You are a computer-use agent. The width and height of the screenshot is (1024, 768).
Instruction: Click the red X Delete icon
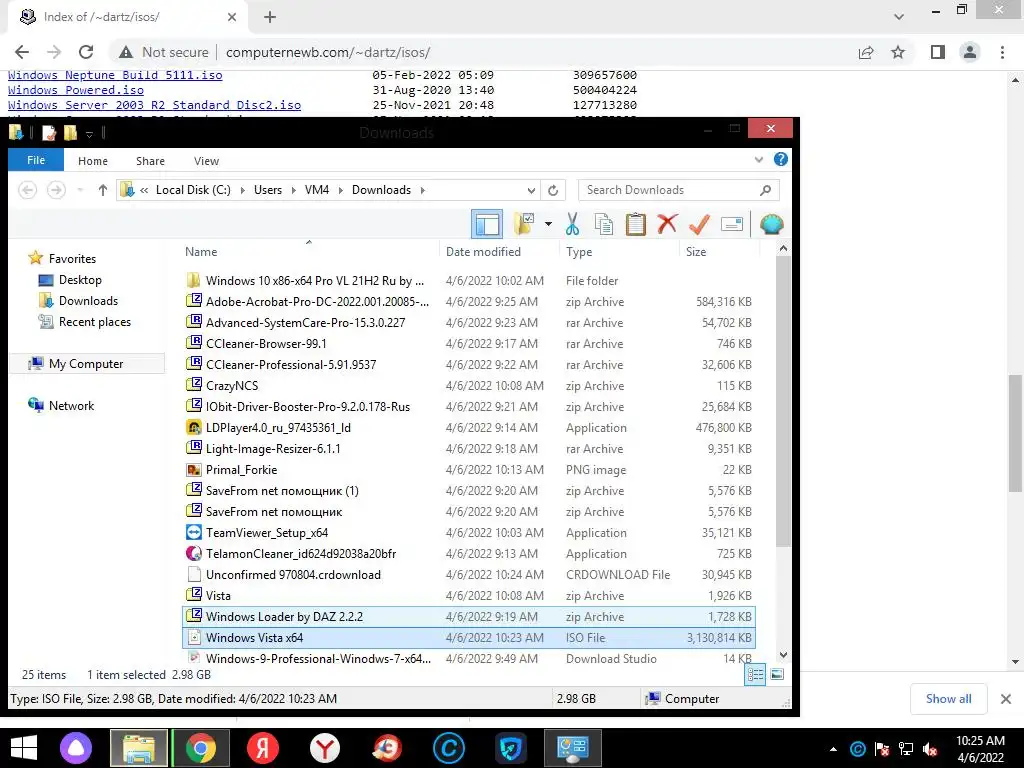tap(667, 225)
